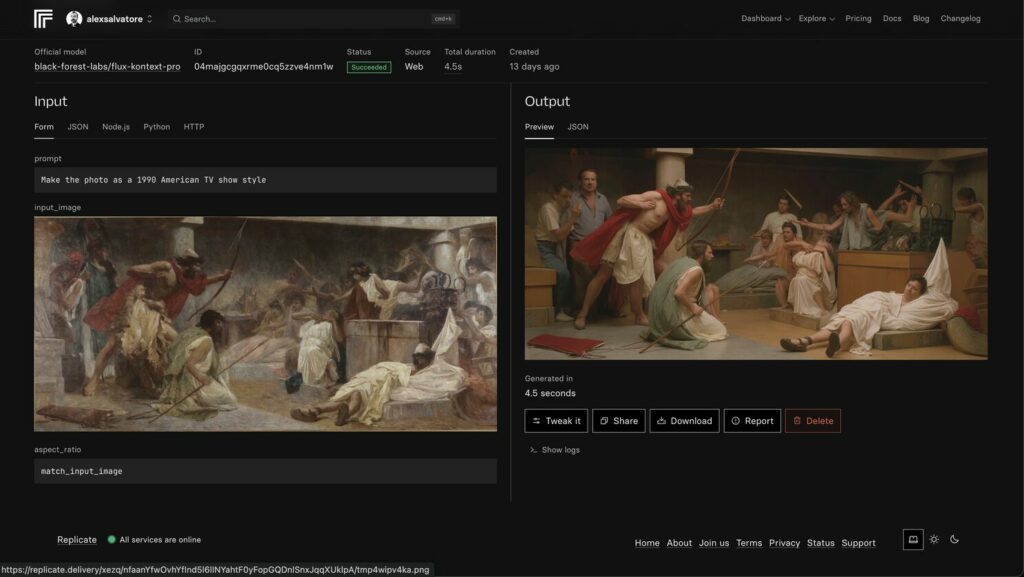Viewport: 1024px width, 577px height.
Task: Delete this prediction
Action: (812, 421)
